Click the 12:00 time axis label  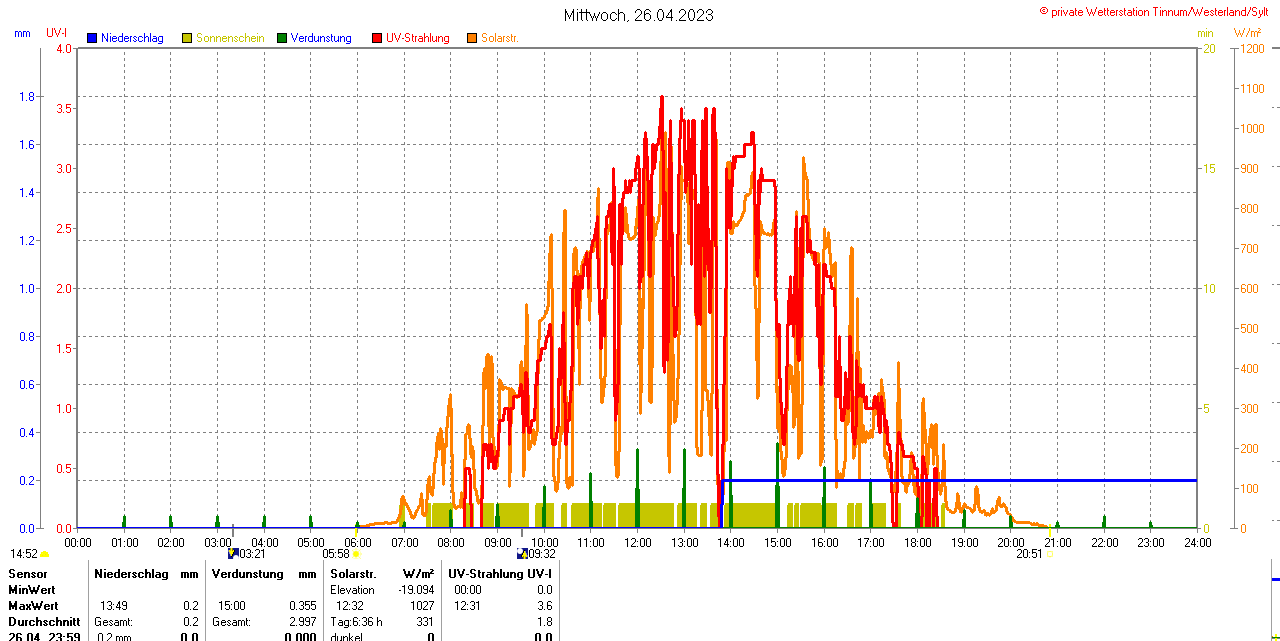pyautogui.click(x=638, y=542)
